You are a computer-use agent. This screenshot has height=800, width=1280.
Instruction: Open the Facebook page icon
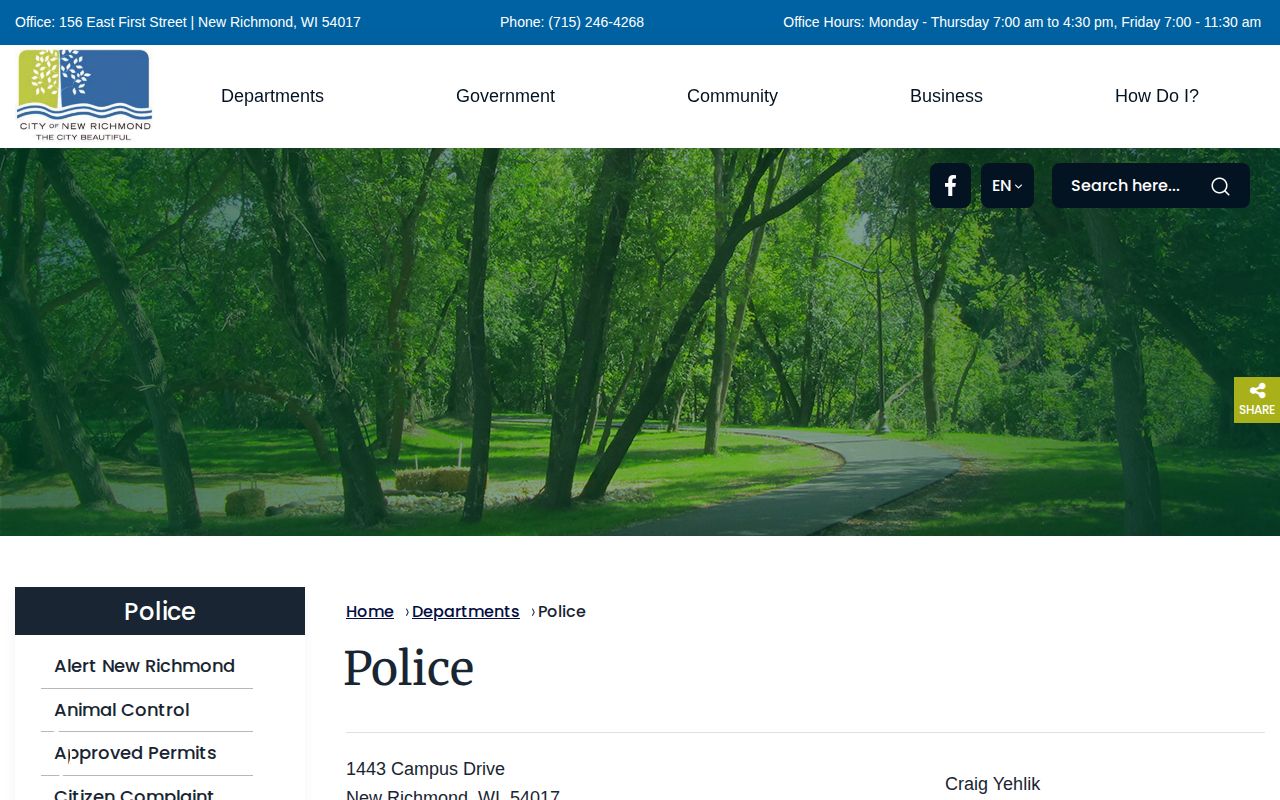(x=950, y=186)
